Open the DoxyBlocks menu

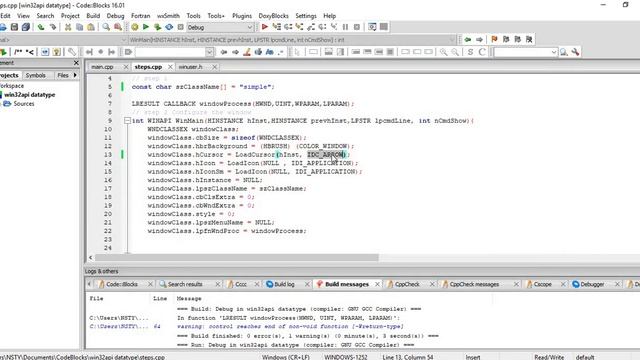point(273,16)
